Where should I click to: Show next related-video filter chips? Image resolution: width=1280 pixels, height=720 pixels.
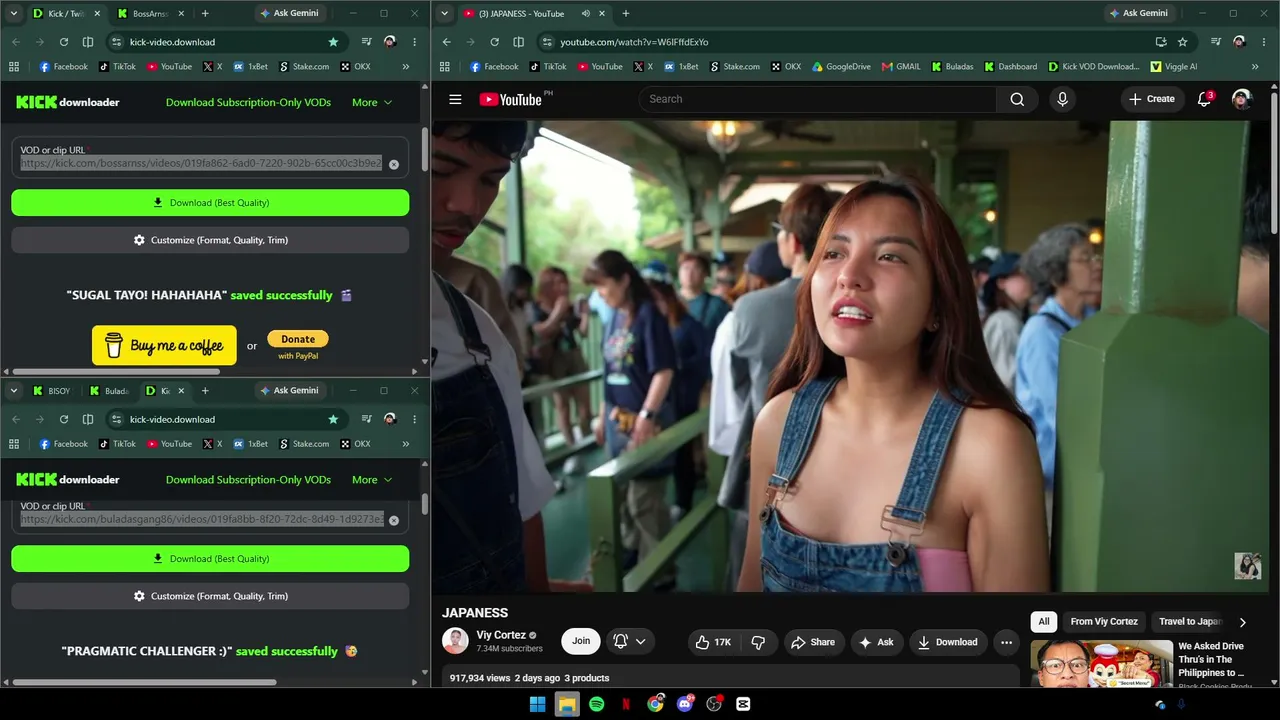point(1242,622)
